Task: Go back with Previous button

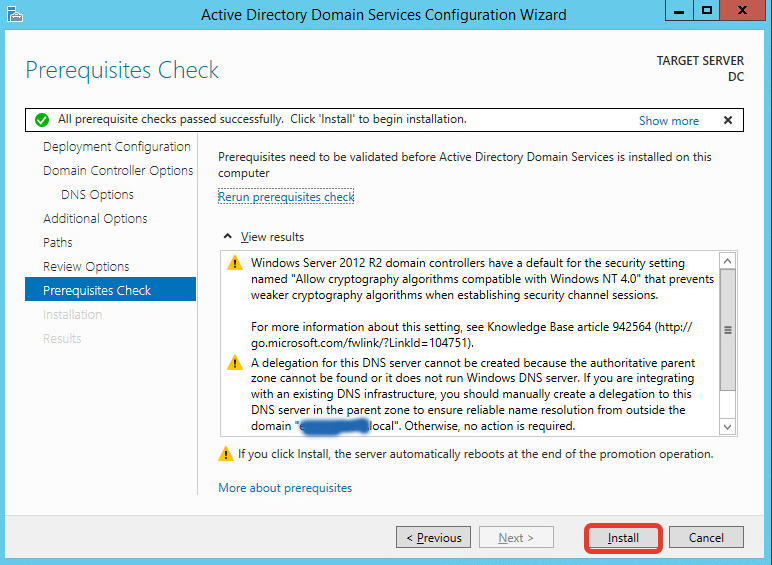Action: click(x=434, y=538)
